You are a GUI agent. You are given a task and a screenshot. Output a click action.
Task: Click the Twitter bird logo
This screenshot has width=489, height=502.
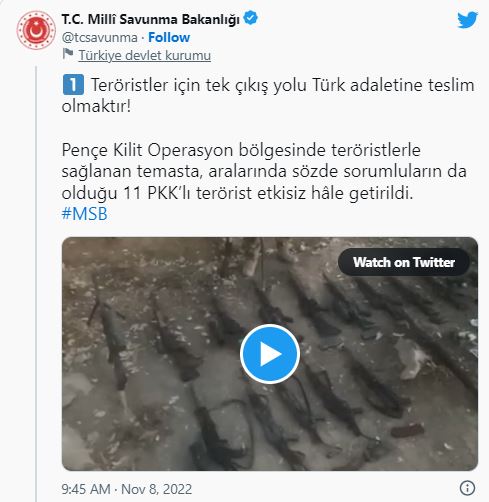point(467,20)
